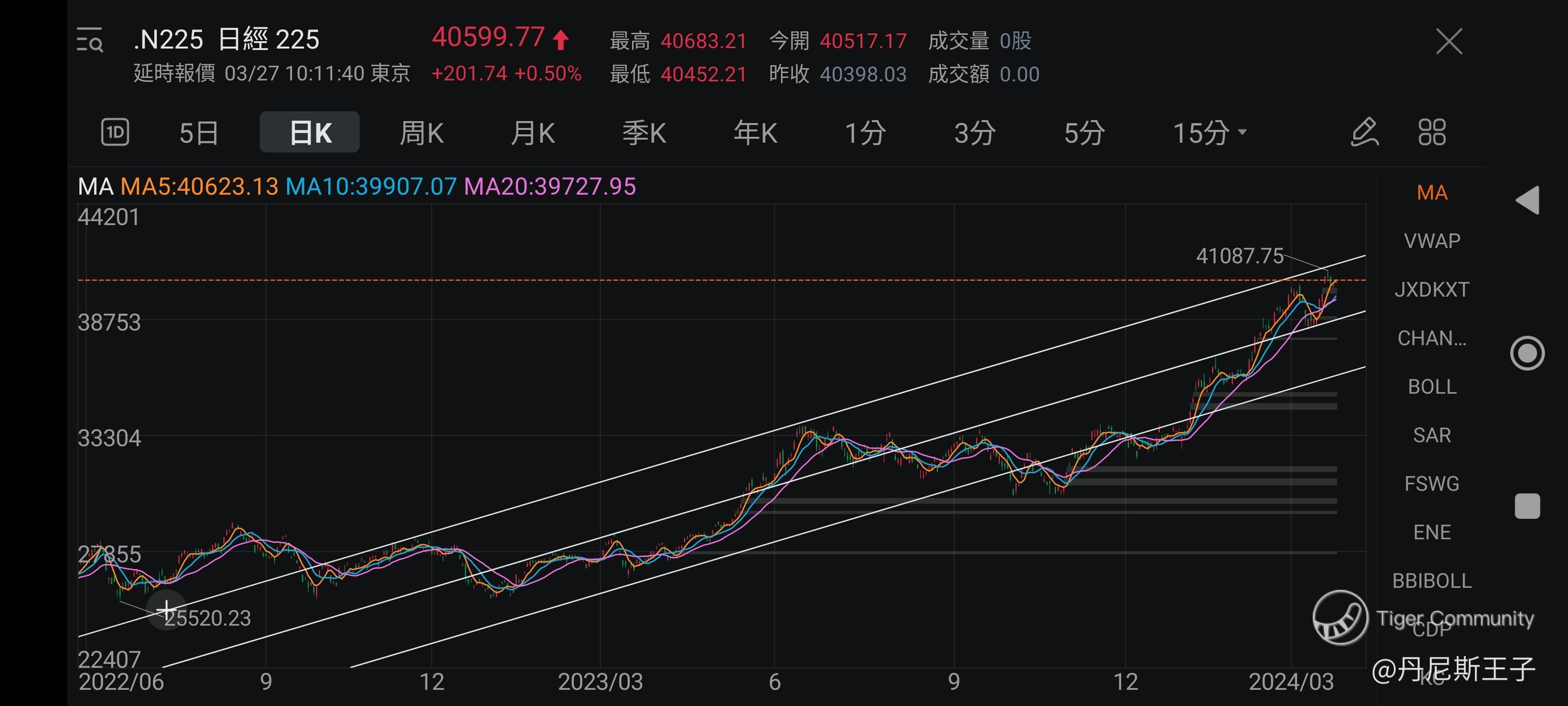Open the four-squares layout grid icon
The width and height of the screenshot is (1568, 706).
coord(1432,132)
